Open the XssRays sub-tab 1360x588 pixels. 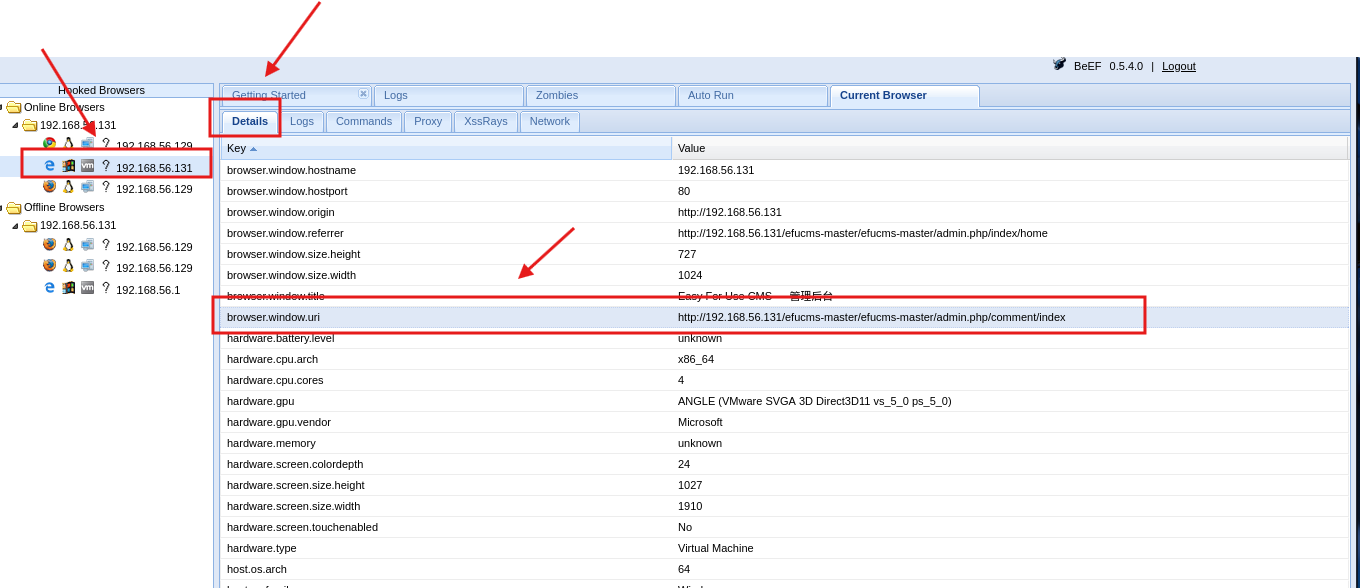tap(486, 121)
